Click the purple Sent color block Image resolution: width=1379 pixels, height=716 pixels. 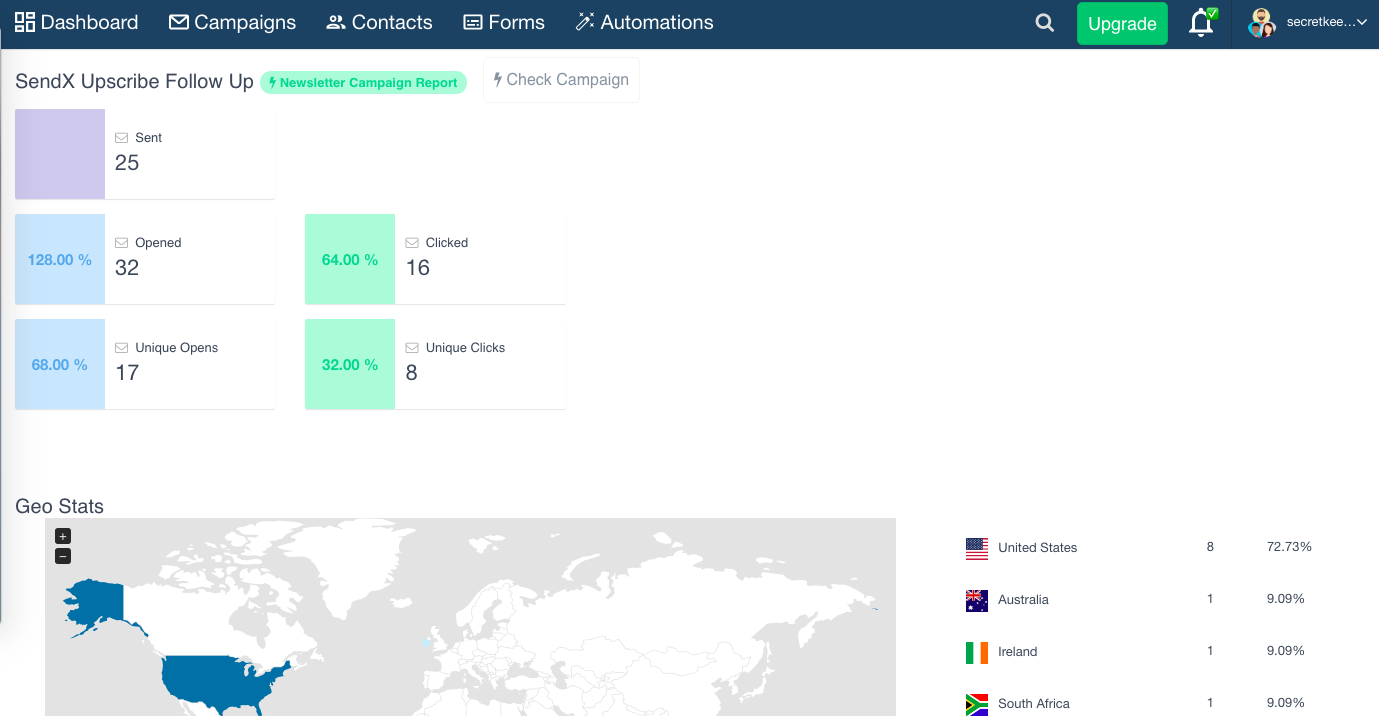pos(60,154)
